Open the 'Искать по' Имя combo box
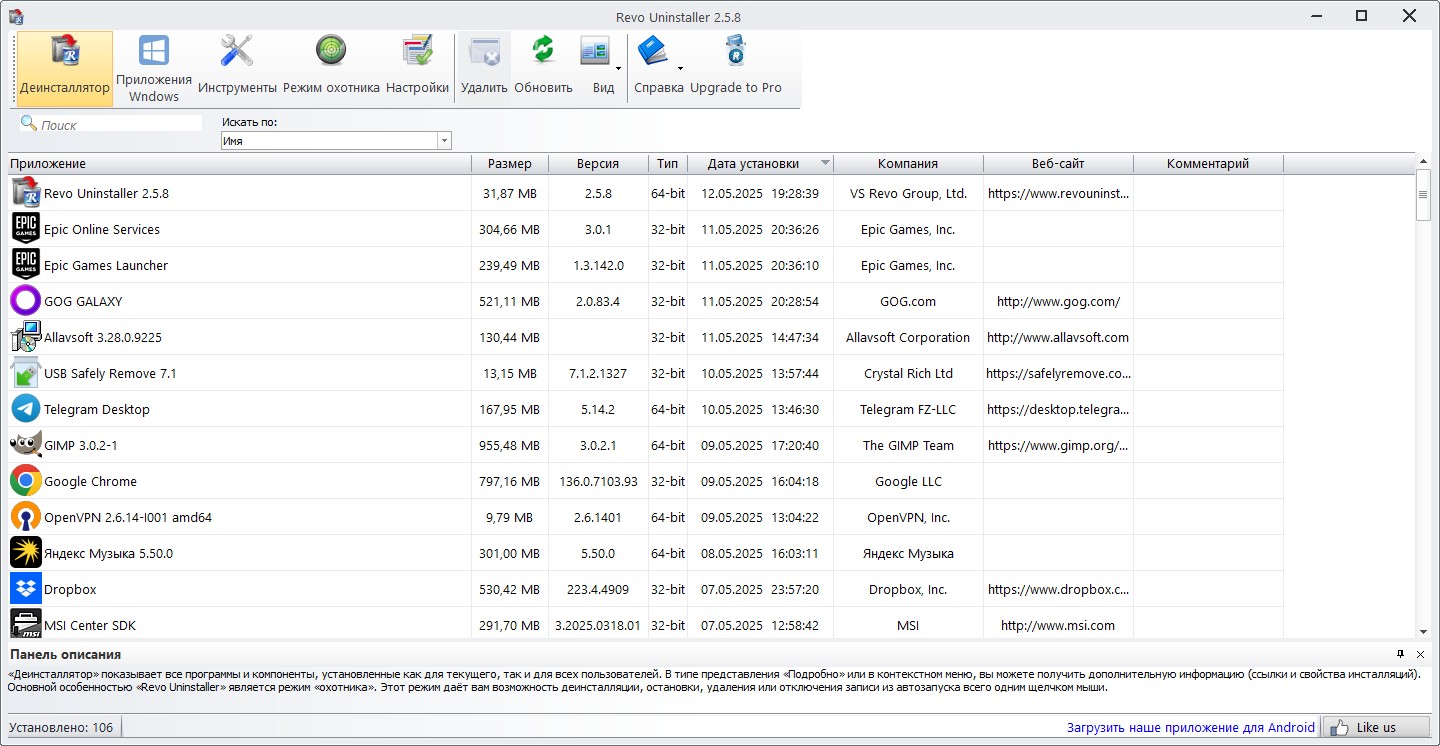The width and height of the screenshot is (1440, 746). coord(337,141)
